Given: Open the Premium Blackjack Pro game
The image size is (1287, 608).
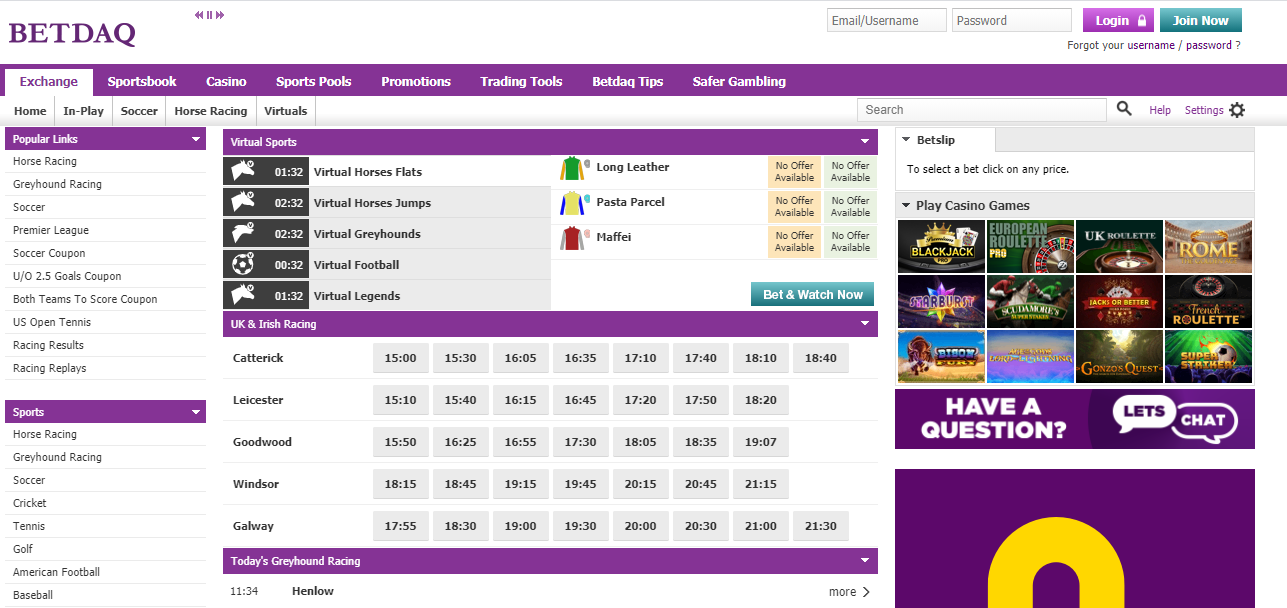Looking at the screenshot, I should tap(941, 246).
